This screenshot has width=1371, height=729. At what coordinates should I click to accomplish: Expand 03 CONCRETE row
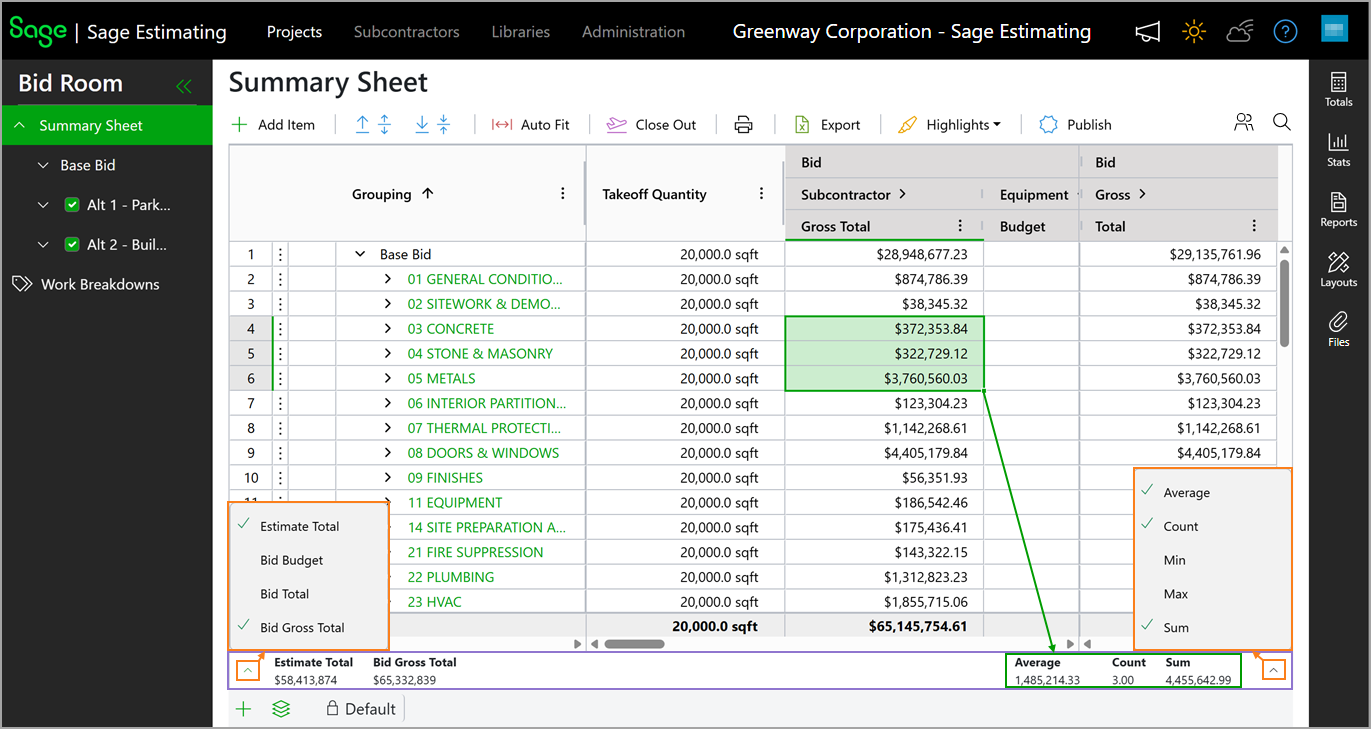click(x=388, y=329)
